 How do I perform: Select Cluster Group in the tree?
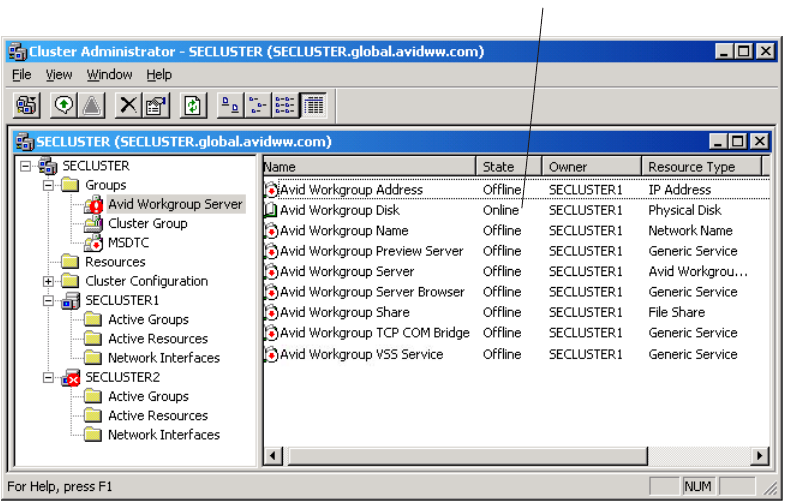click(148, 223)
